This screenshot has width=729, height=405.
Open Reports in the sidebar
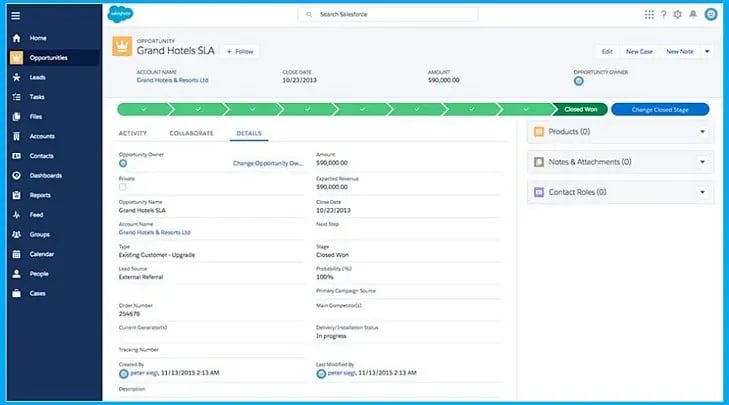[40, 195]
